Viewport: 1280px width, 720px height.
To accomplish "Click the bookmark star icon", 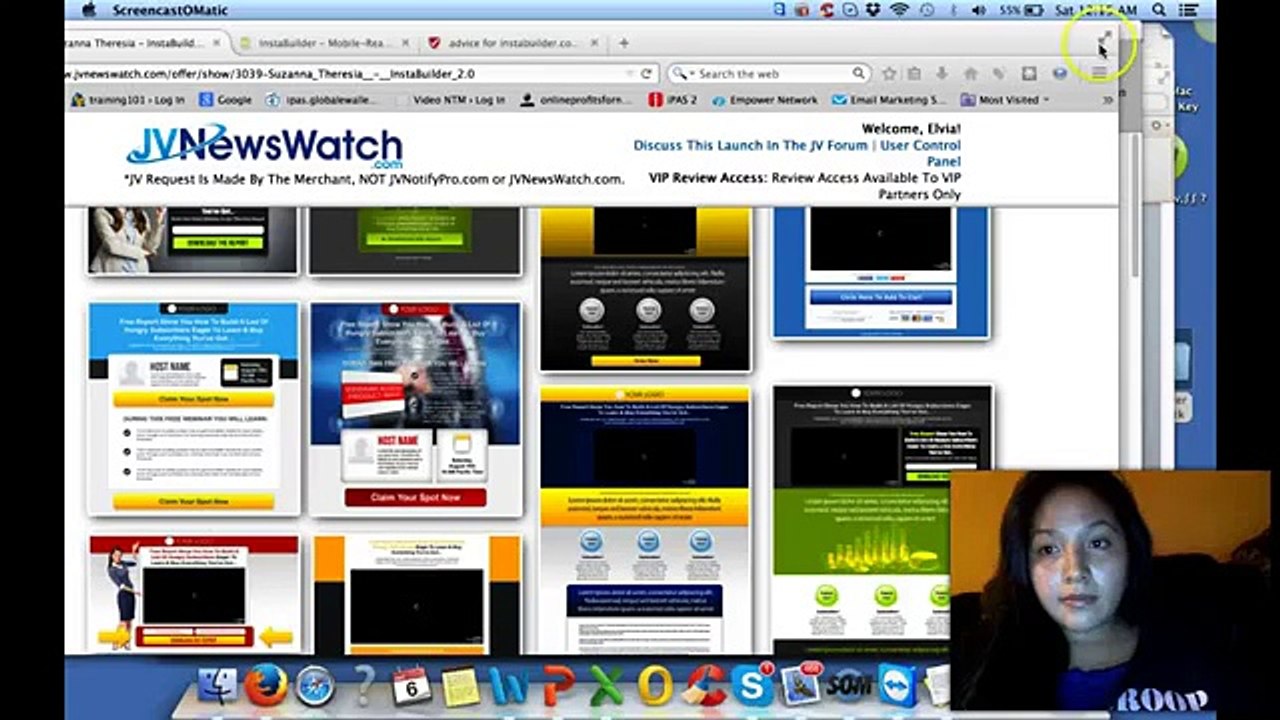I will tap(889, 74).
